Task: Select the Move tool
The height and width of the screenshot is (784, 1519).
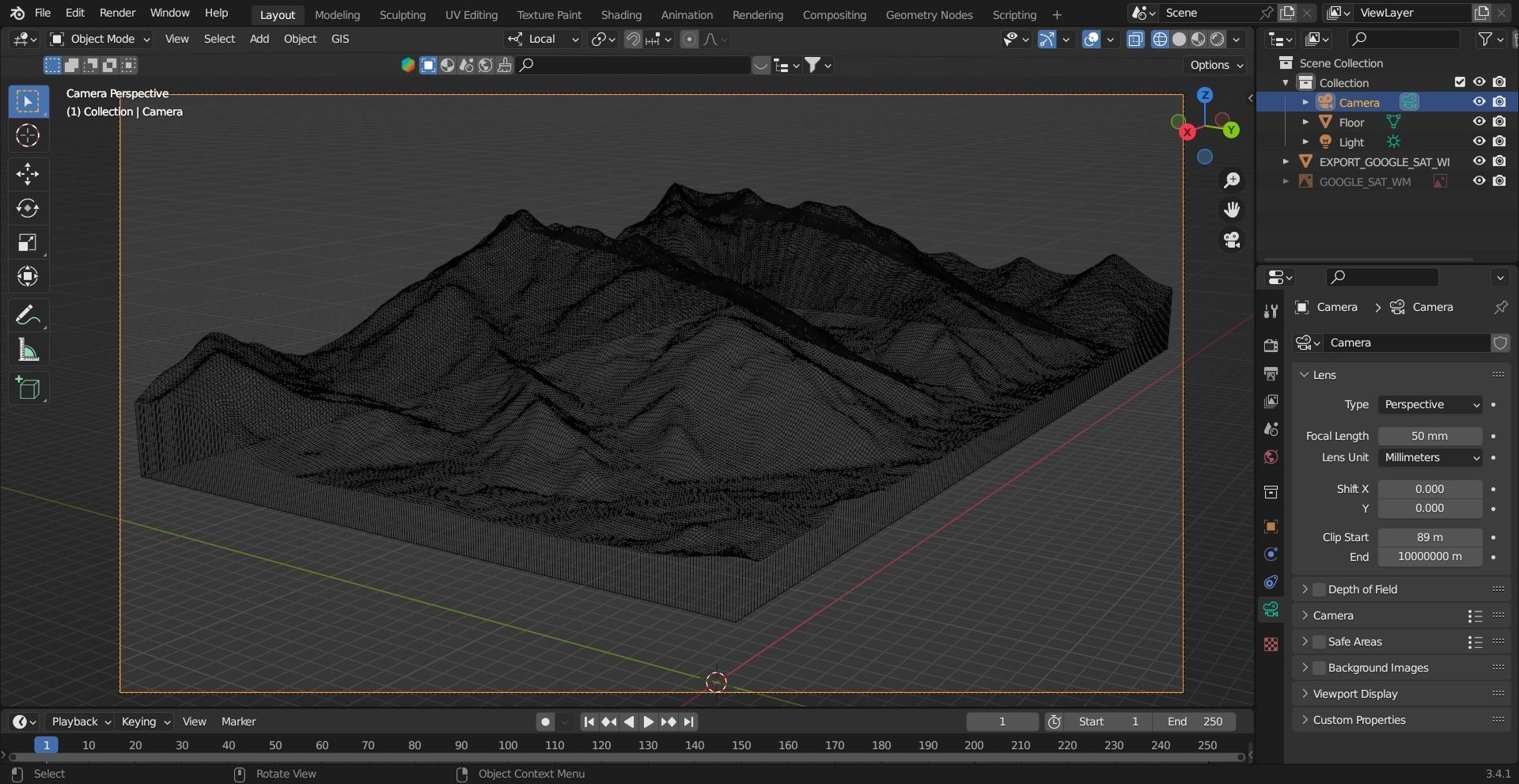Action: (x=28, y=174)
